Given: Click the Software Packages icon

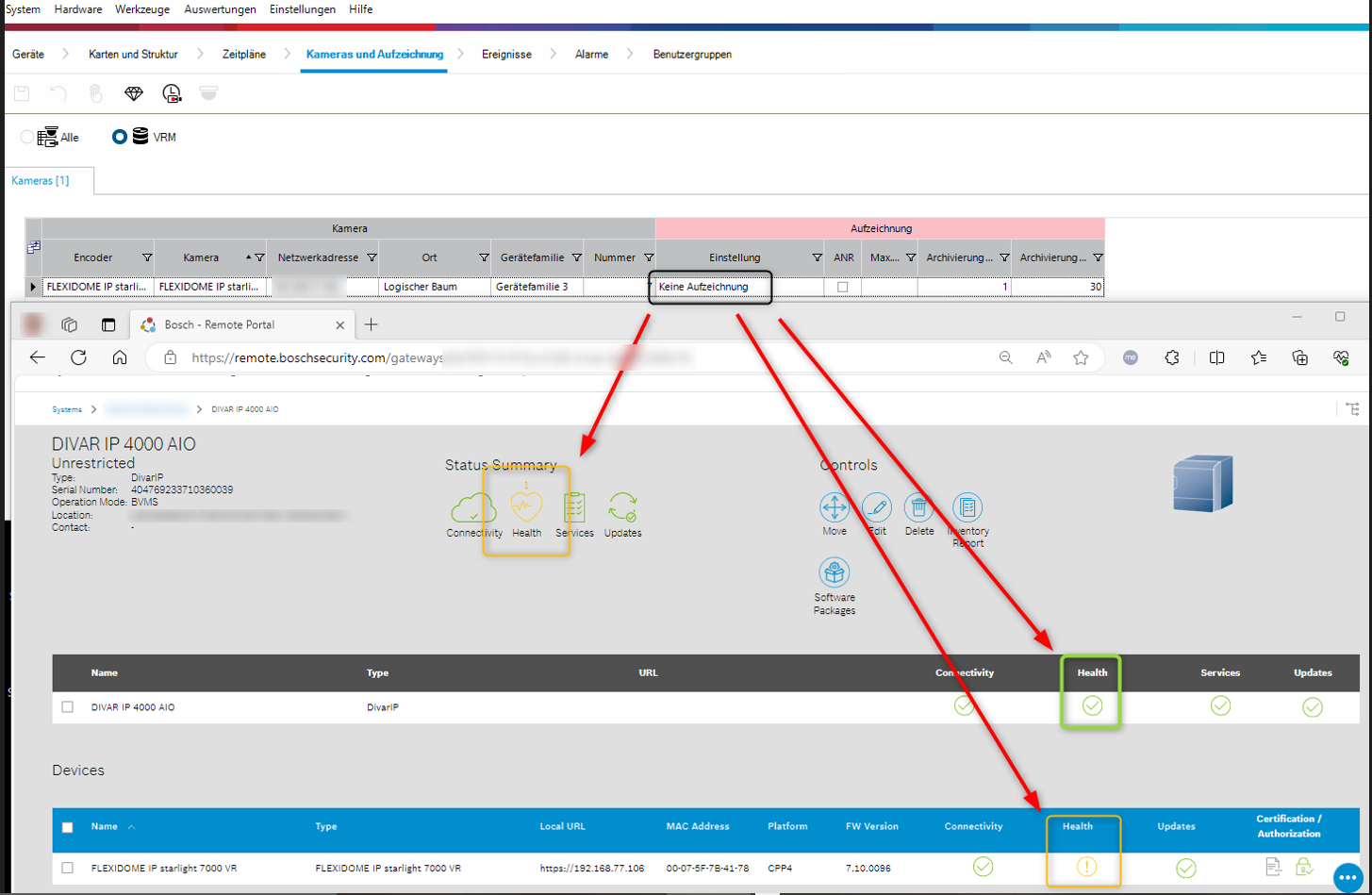Looking at the screenshot, I should (x=834, y=572).
